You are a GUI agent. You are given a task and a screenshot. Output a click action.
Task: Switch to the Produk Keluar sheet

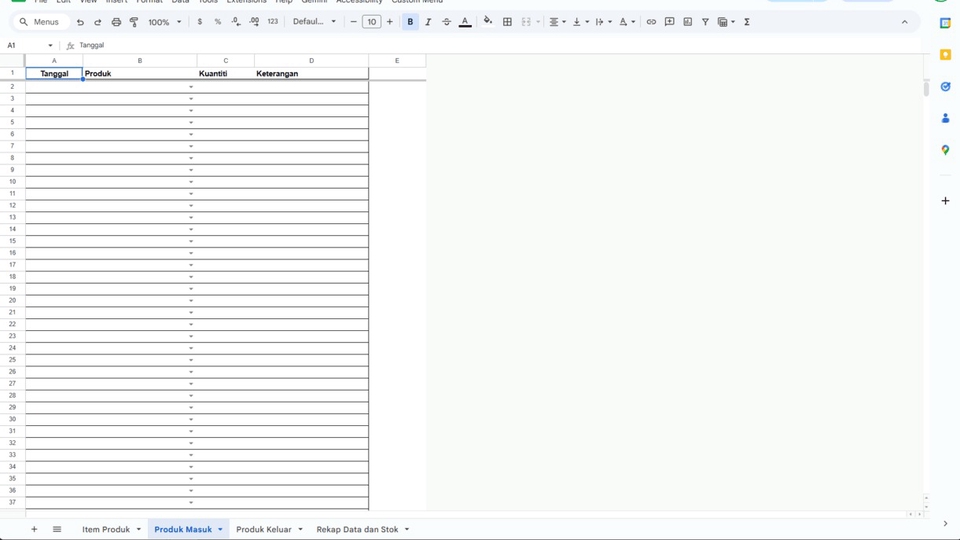point(263,529)
